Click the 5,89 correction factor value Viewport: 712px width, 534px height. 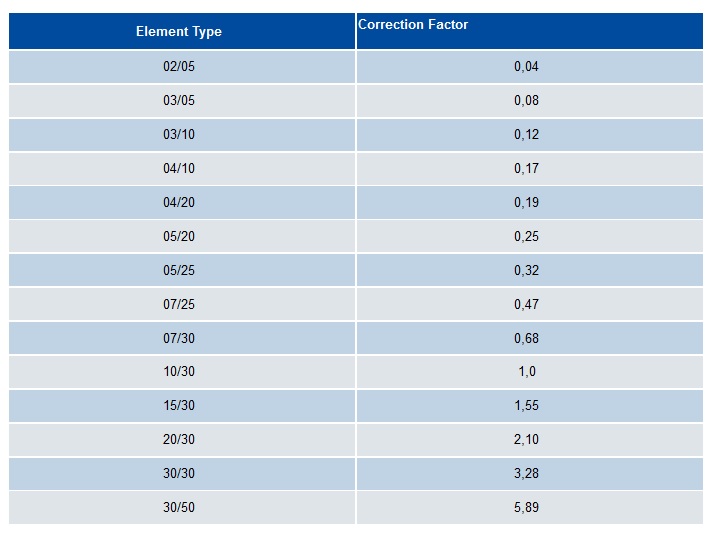coord(526,507)
